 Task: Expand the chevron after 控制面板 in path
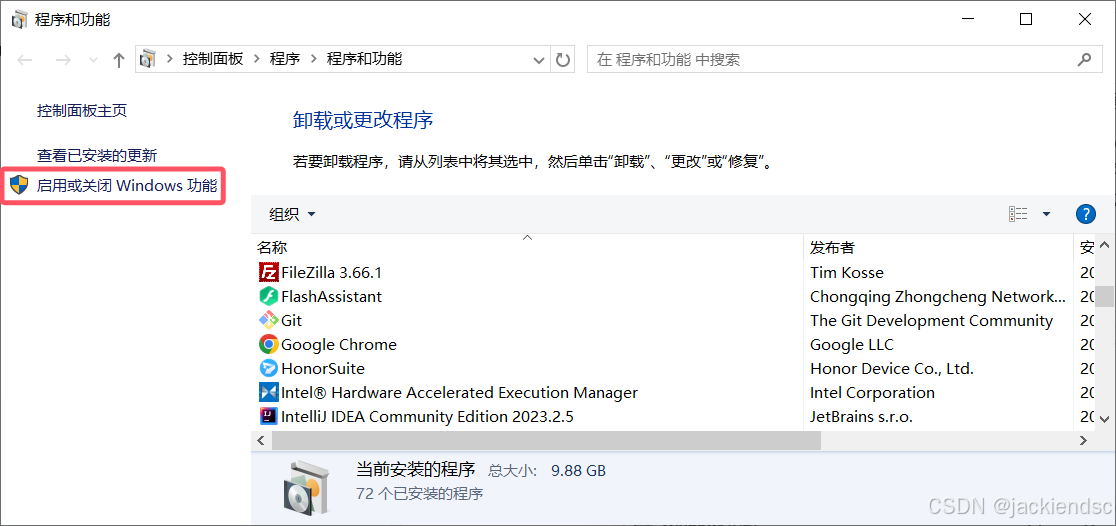pyautogui.click(x=256, y=59)
